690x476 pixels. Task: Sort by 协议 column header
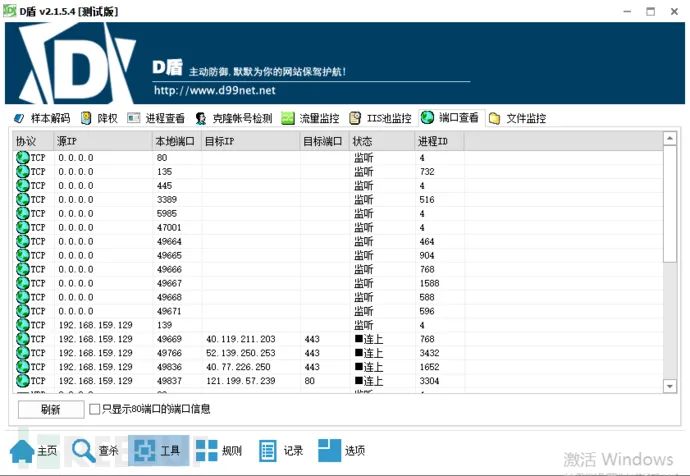click(x=33, y=141)
